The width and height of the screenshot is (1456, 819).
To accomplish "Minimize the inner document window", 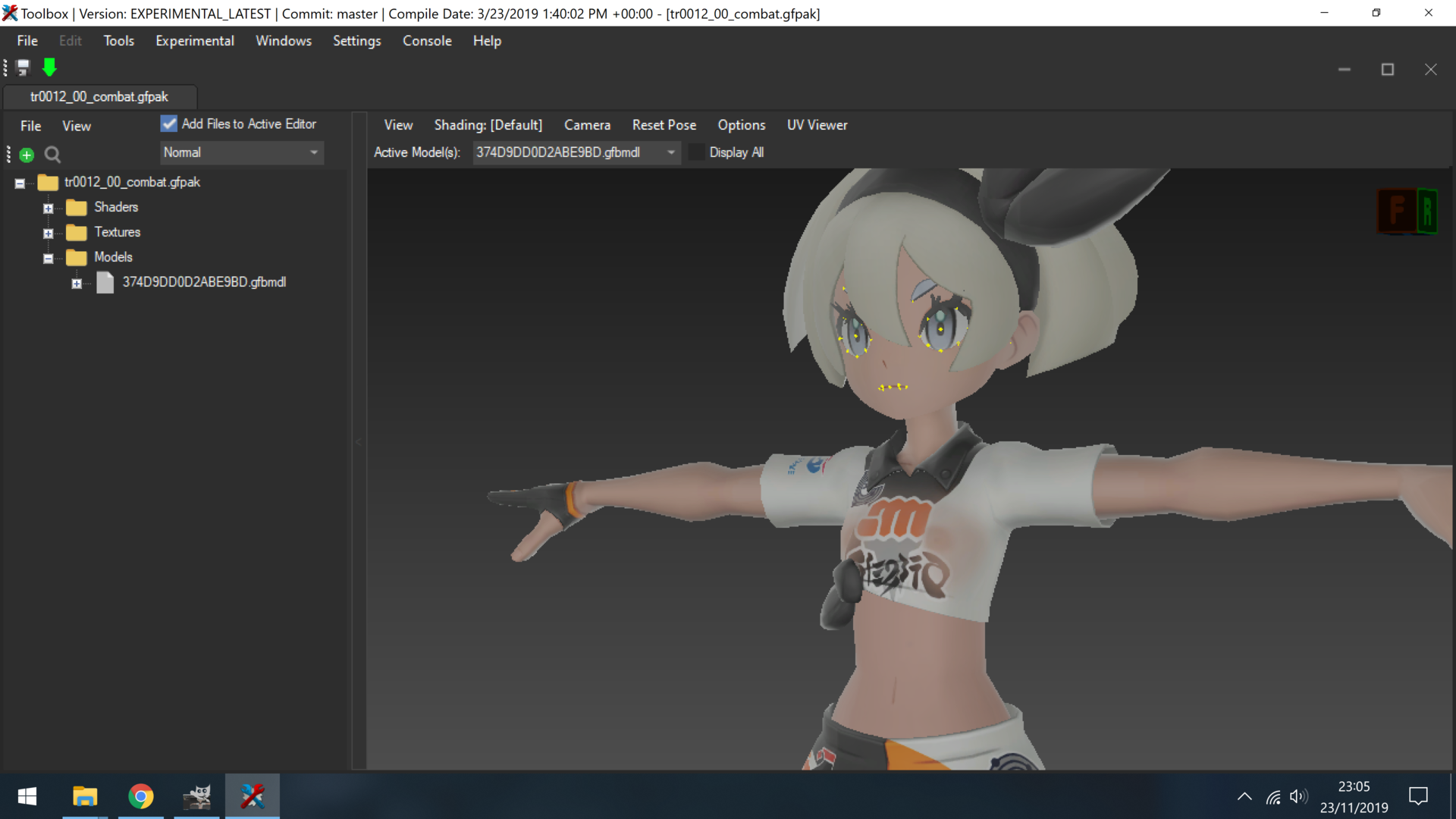I will click(x=1345, y=70).
